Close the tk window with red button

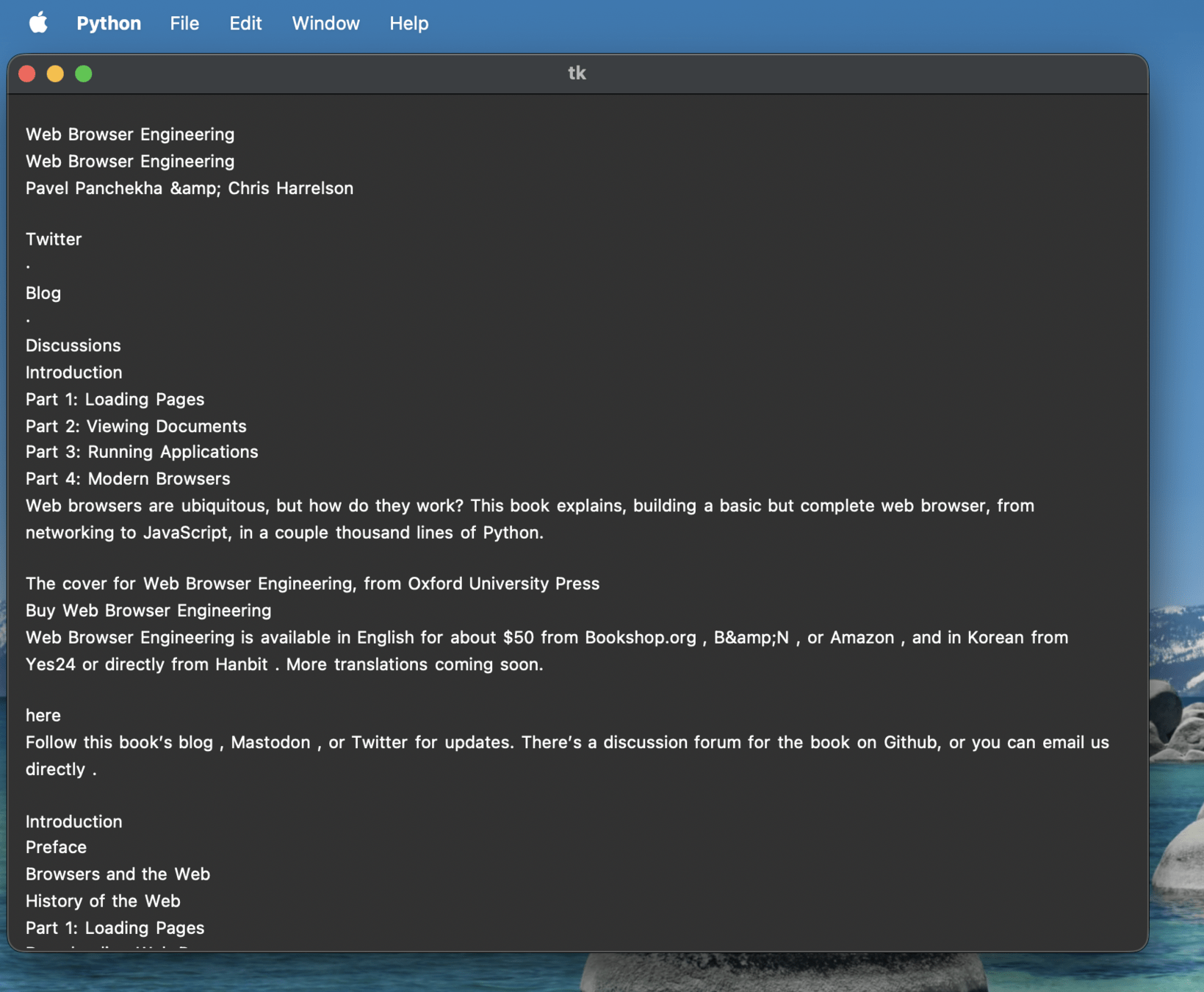[27, 73]
